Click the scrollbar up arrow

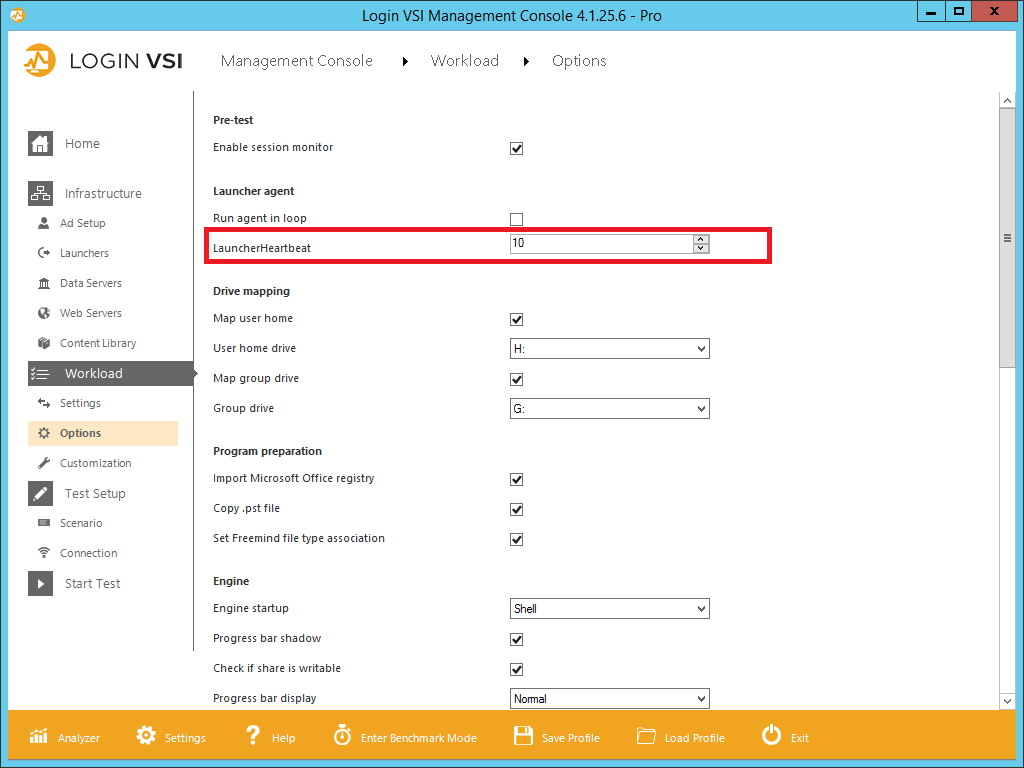(1007, 101)
